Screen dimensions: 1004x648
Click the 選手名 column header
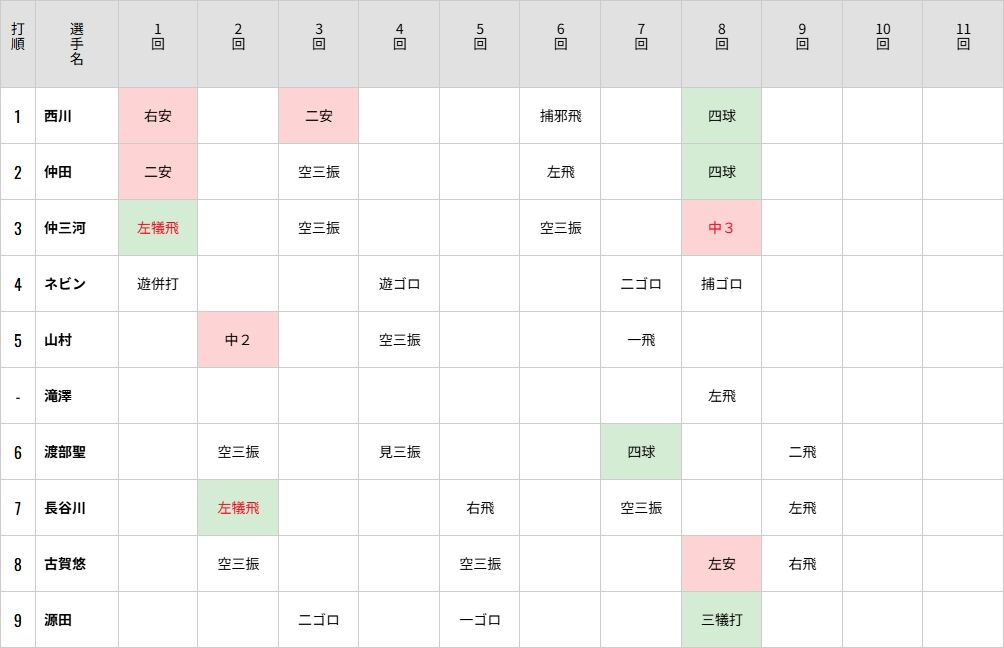[77, 43]
